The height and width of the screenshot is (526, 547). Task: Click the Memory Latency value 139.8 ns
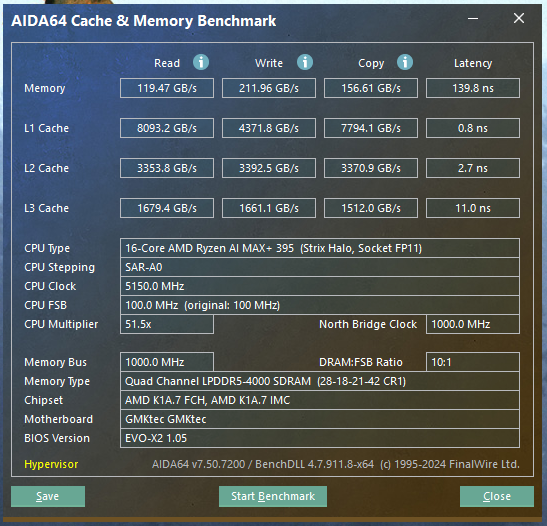pyautogui.click(x=473, y=88)
